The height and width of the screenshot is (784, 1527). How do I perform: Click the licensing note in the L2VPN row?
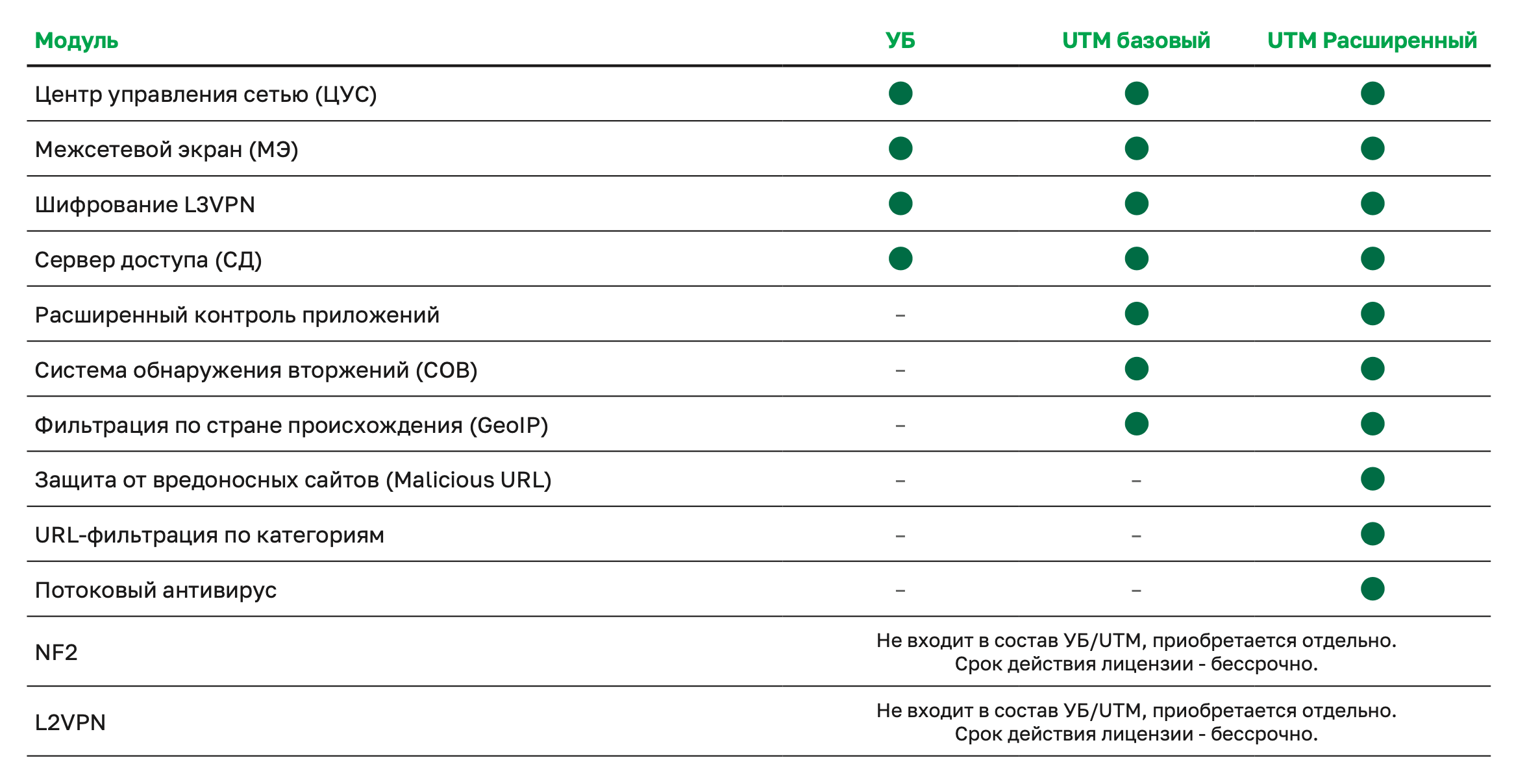(x=1136, y=722)
